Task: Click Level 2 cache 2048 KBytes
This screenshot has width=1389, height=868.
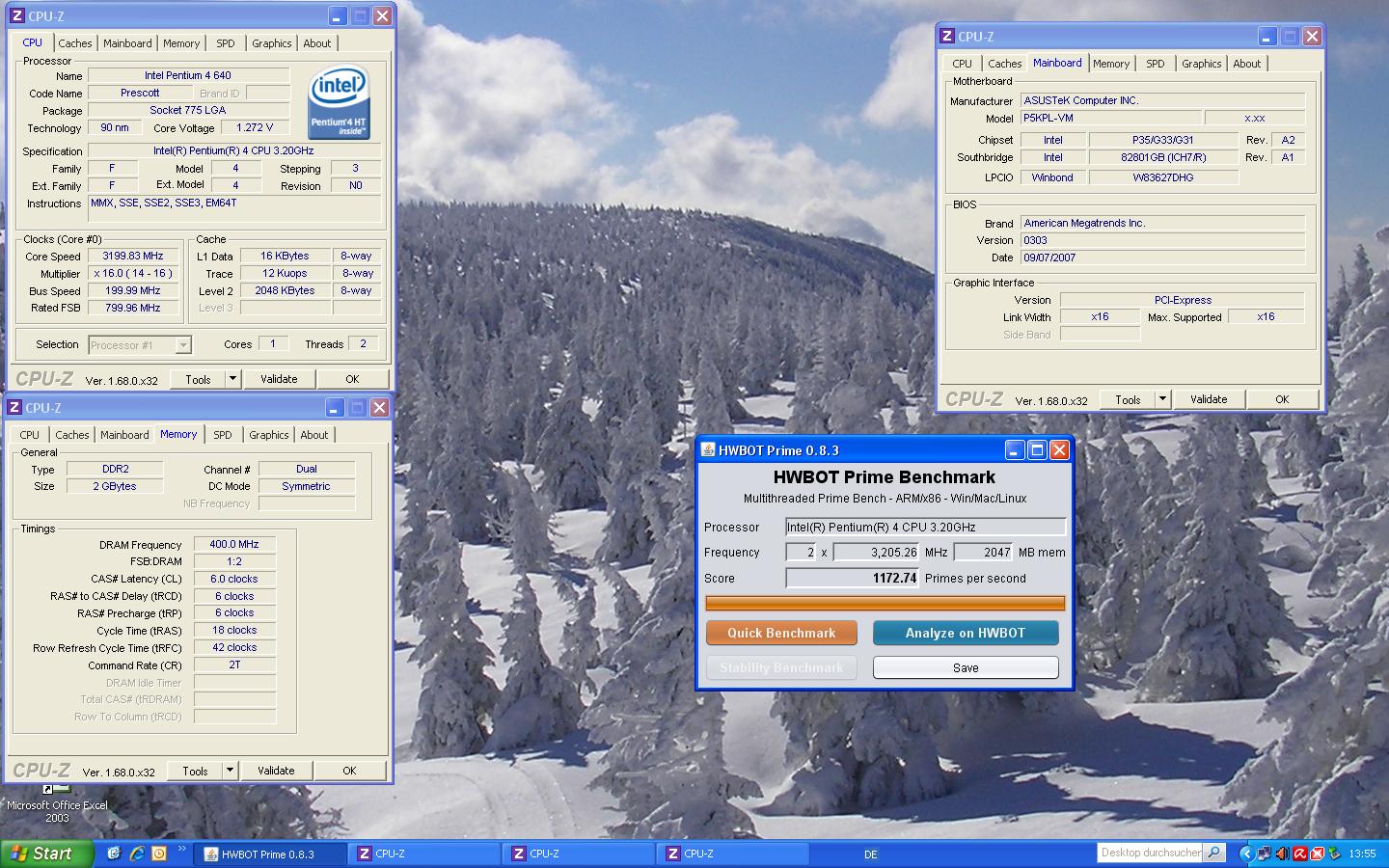Action: pos(285,290)
